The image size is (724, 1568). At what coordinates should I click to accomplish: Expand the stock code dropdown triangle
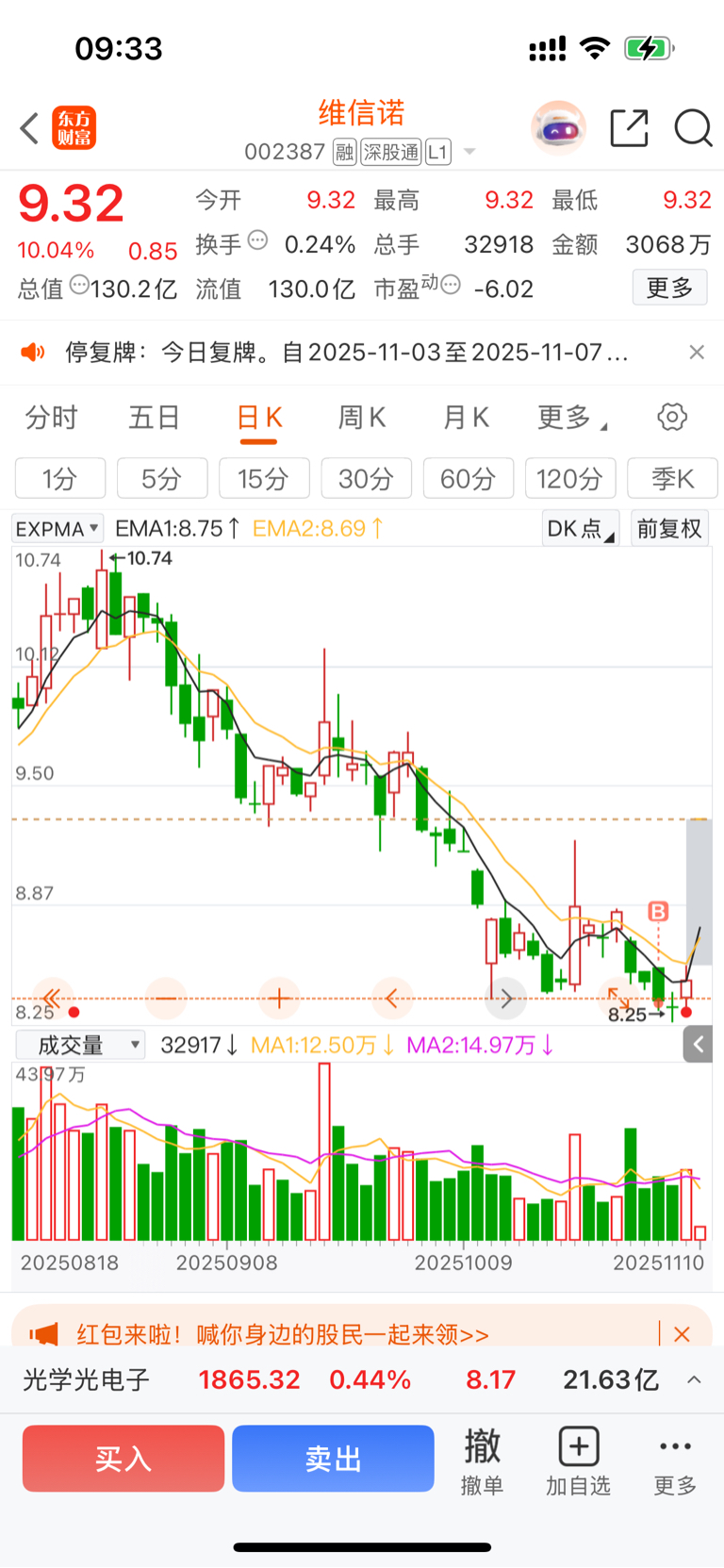469,152
